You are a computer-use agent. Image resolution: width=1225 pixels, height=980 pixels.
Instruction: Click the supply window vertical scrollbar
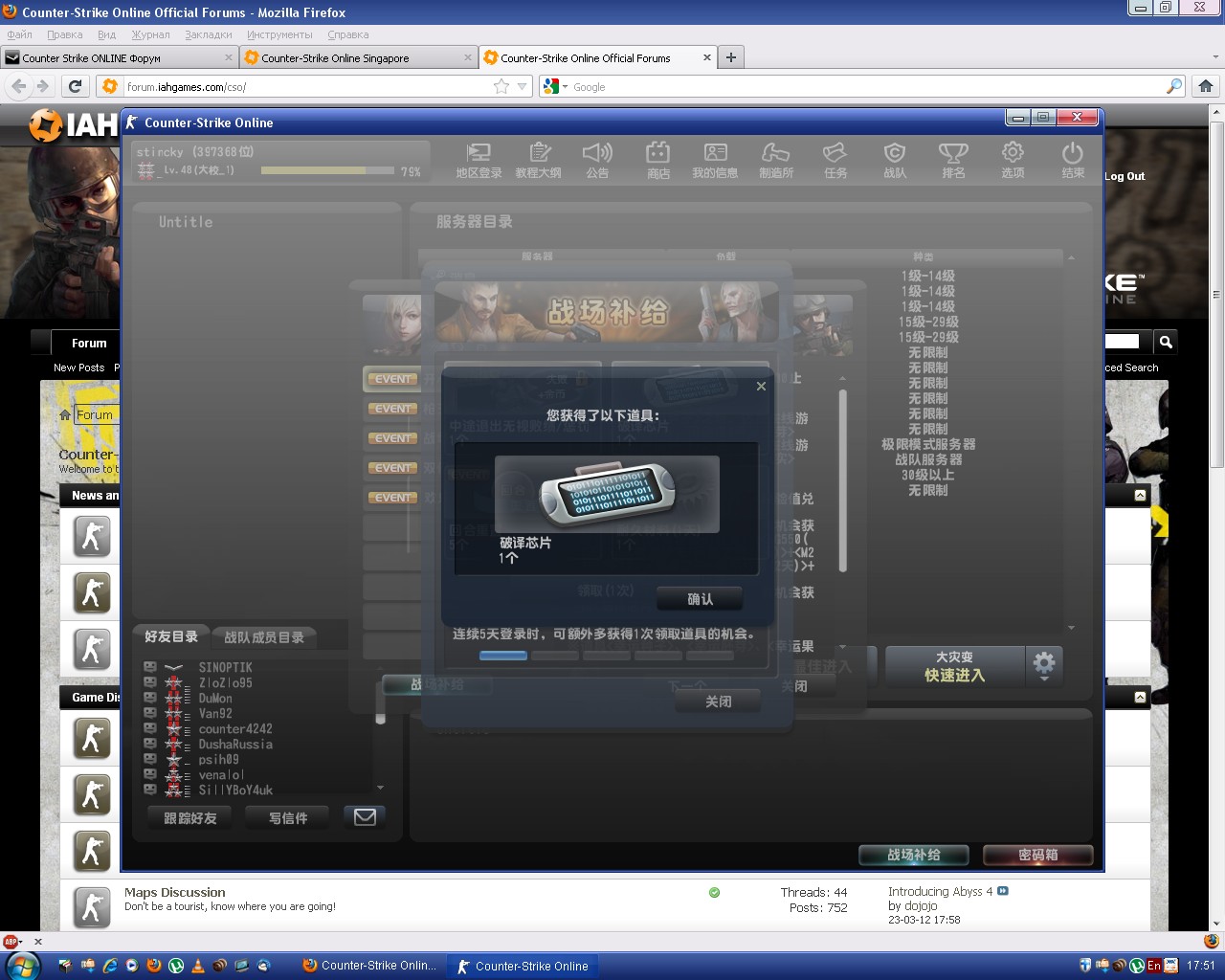pyautogui.click(x=843, y=481)
